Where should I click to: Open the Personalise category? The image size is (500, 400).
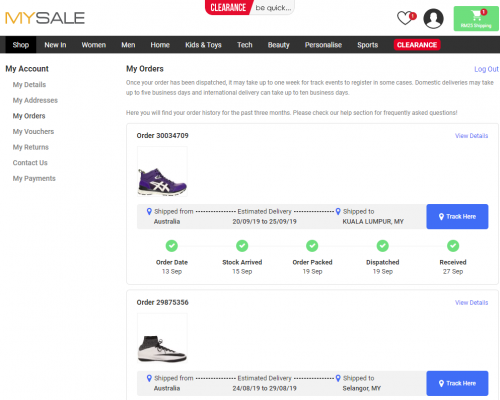click(x=323, y=45)
